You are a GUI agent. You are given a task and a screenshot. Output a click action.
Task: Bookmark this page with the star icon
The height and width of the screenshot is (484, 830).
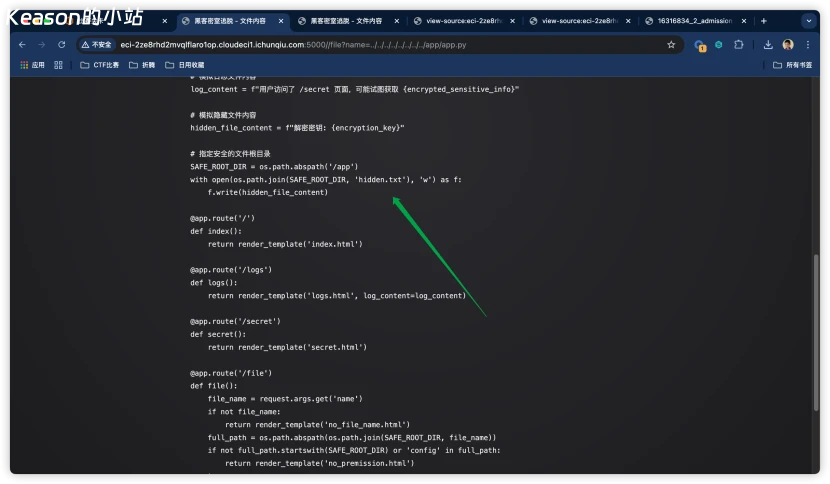(671, 45)
